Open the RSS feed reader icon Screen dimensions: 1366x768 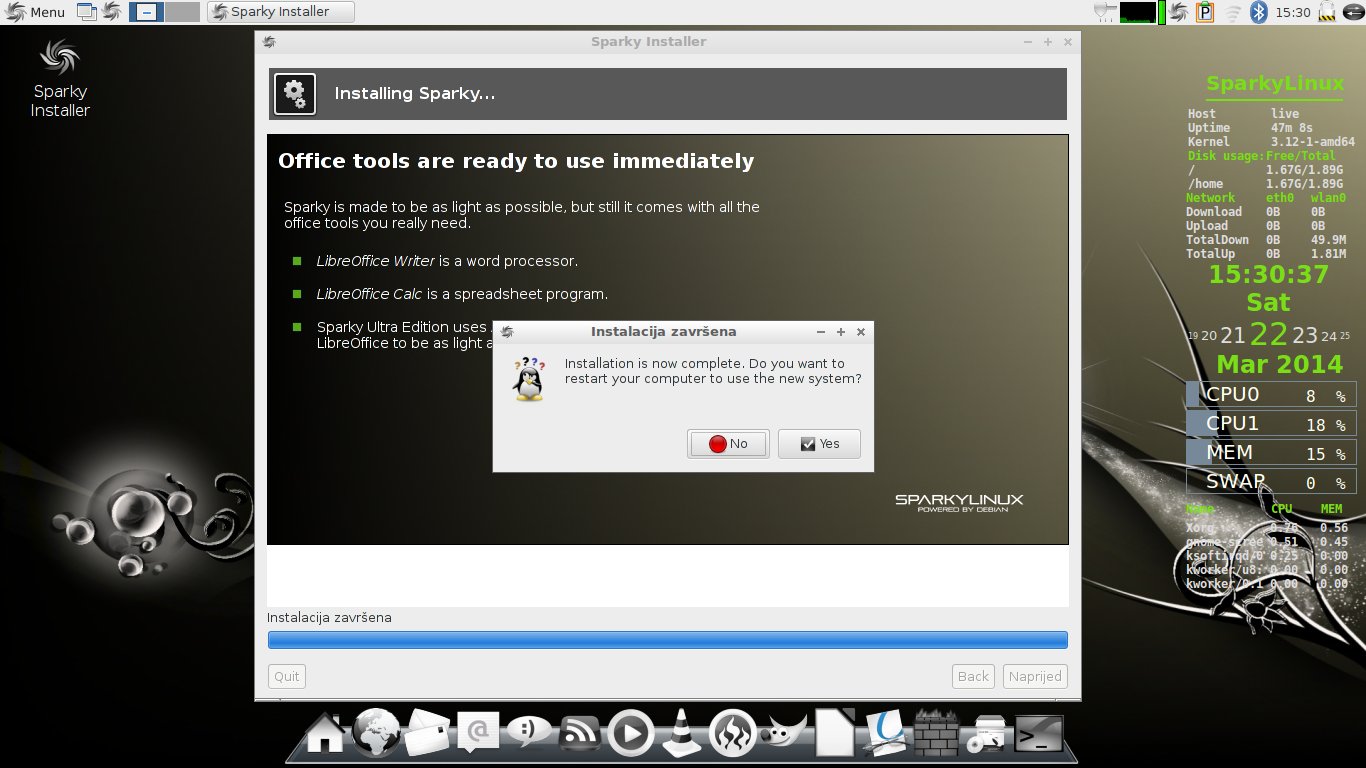(x=580, y=734)
